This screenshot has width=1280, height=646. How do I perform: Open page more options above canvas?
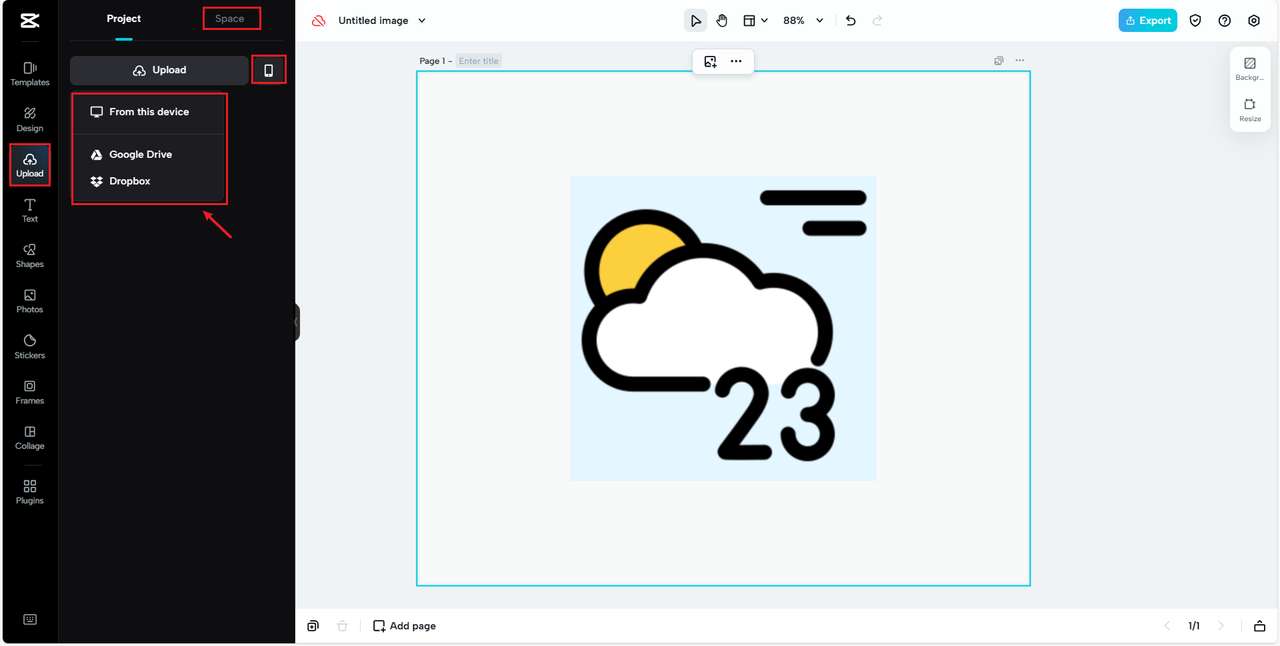click(1020, 61)
